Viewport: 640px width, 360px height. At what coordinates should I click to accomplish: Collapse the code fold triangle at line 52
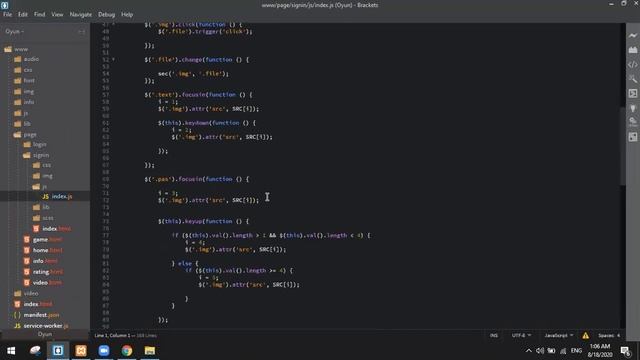click(113, 60)
